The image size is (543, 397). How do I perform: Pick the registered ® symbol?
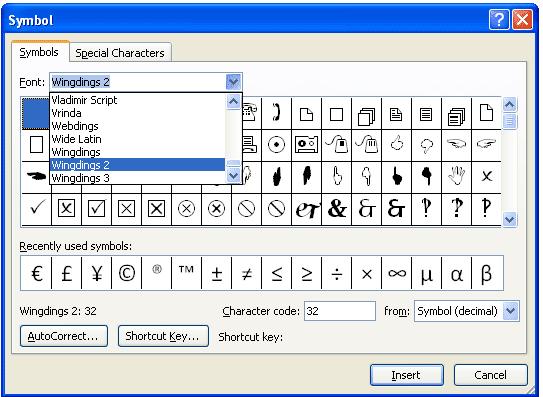tap(157, 273)
